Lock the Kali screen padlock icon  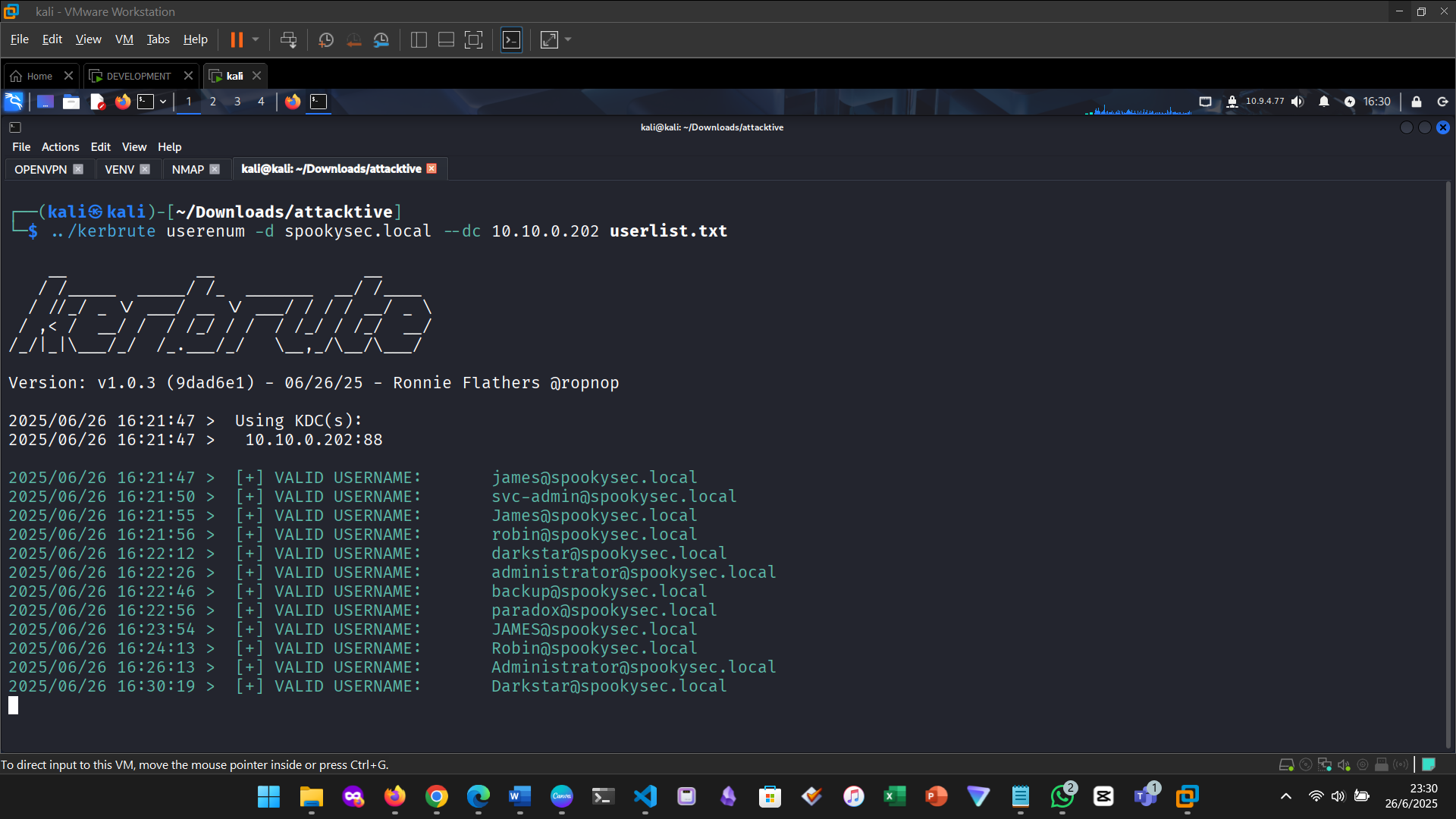tap(1416, 102)
